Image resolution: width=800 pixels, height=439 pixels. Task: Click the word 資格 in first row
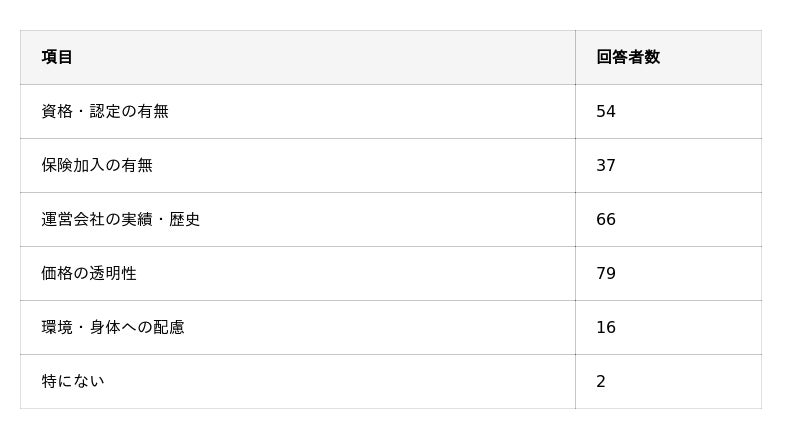pyautogui.click(x=57, y=111)
